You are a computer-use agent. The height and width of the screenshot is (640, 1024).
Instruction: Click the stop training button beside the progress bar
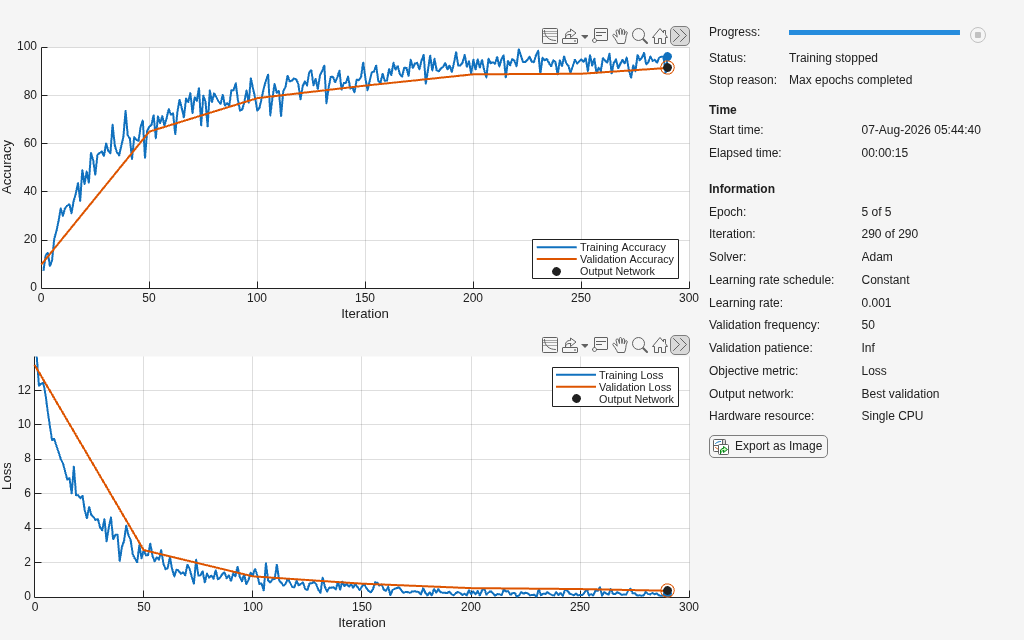[978, 35]
